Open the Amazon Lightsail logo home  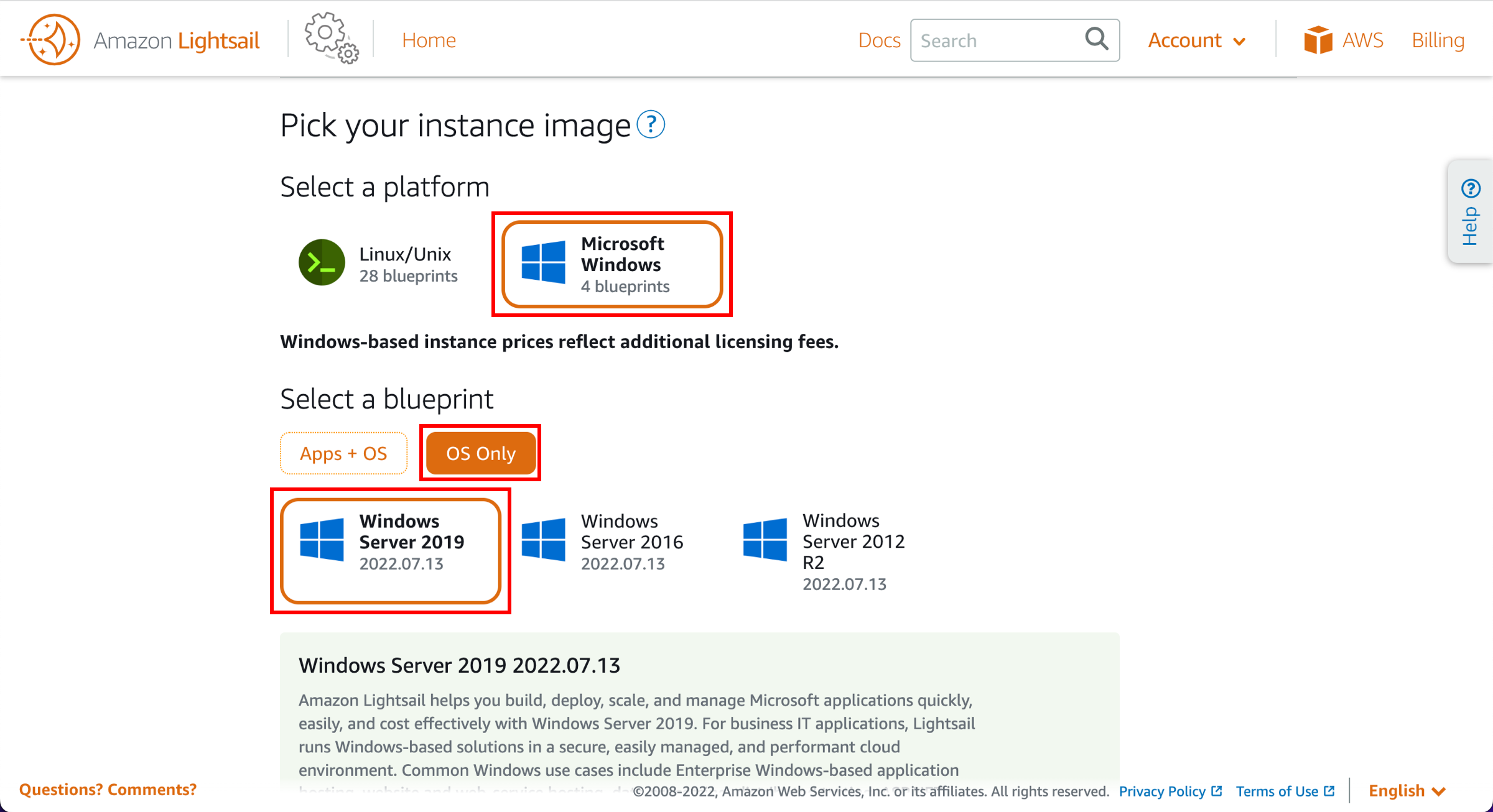pos(141,40)
